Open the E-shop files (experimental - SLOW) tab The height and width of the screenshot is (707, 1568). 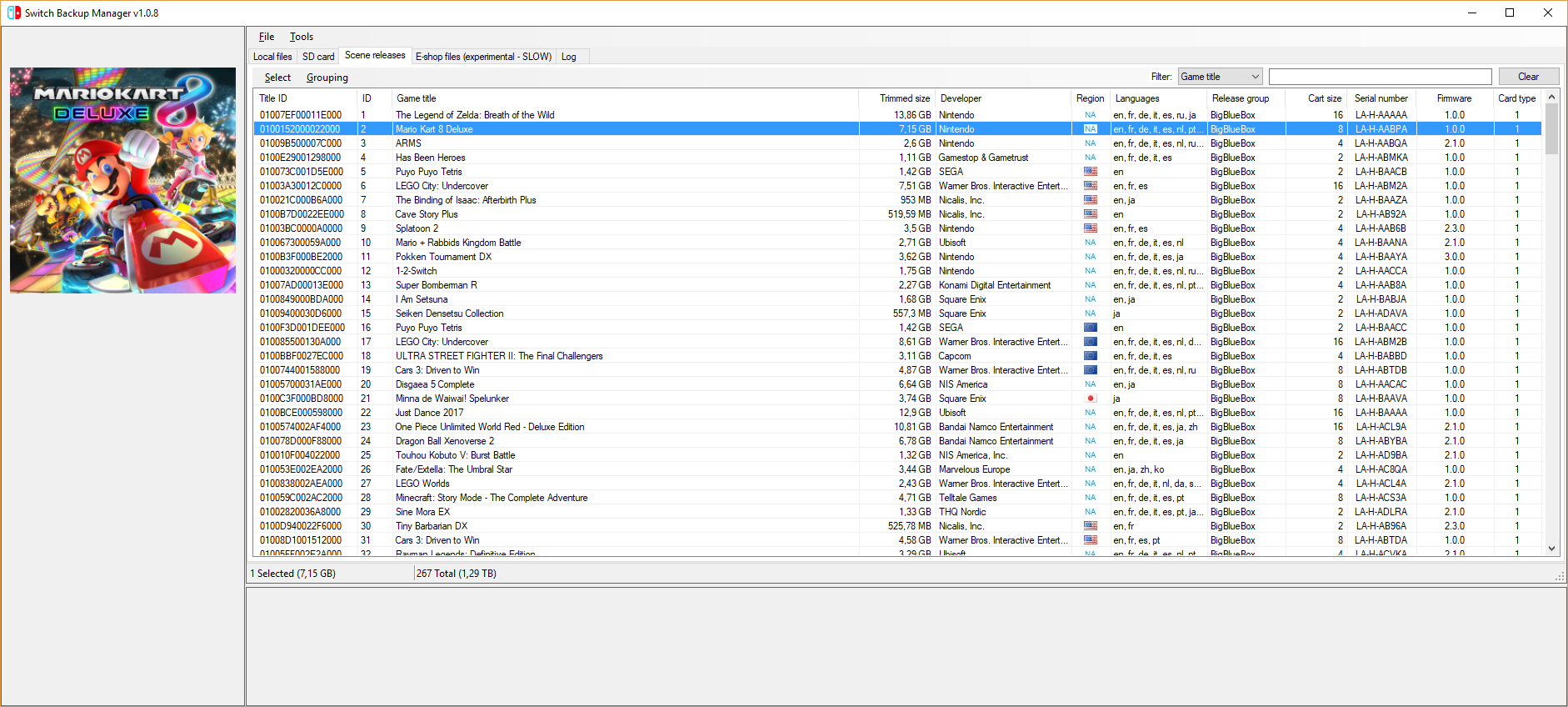coord(483,57)
